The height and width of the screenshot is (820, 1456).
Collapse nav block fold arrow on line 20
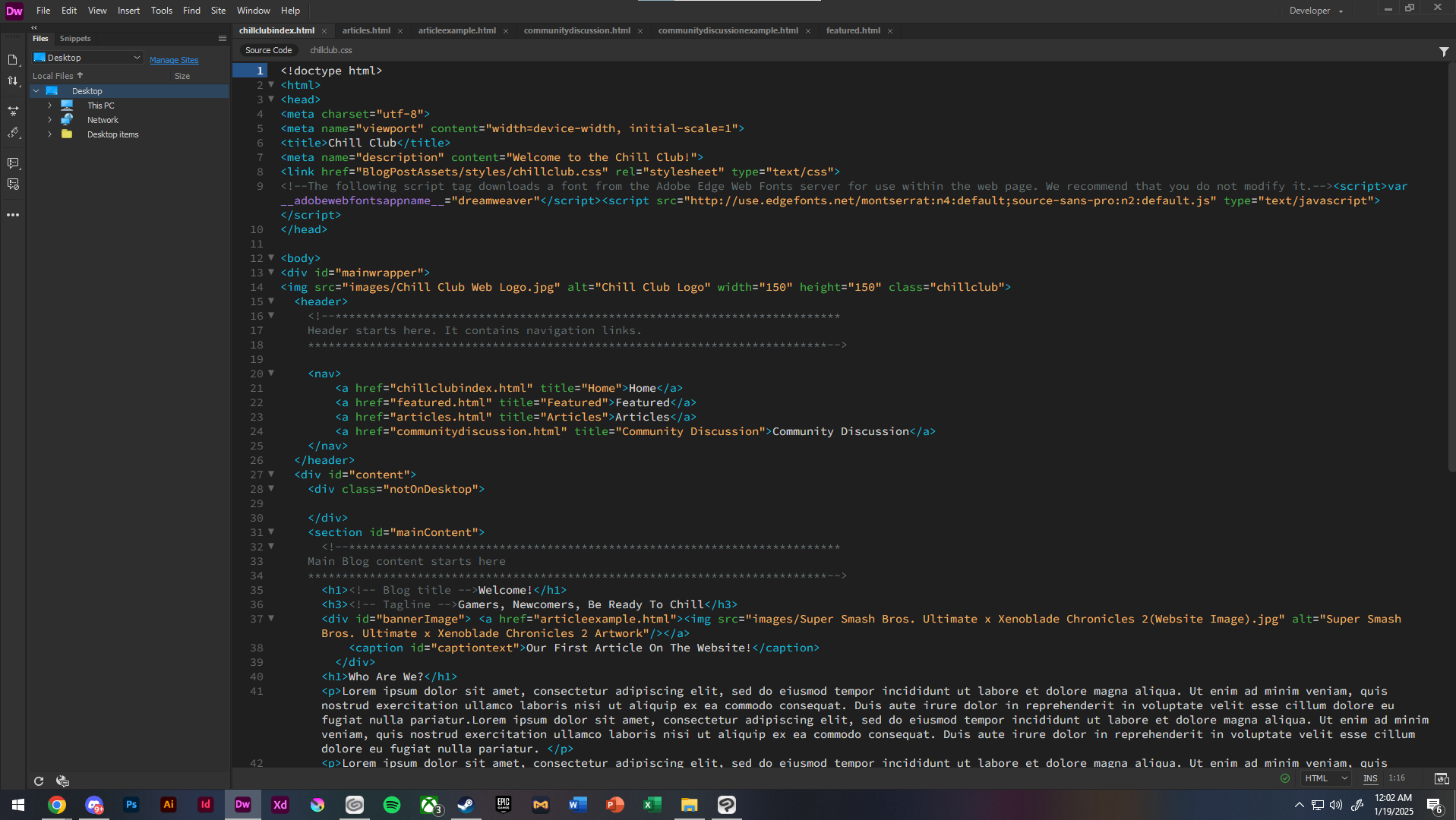click(x=271, y=373)
